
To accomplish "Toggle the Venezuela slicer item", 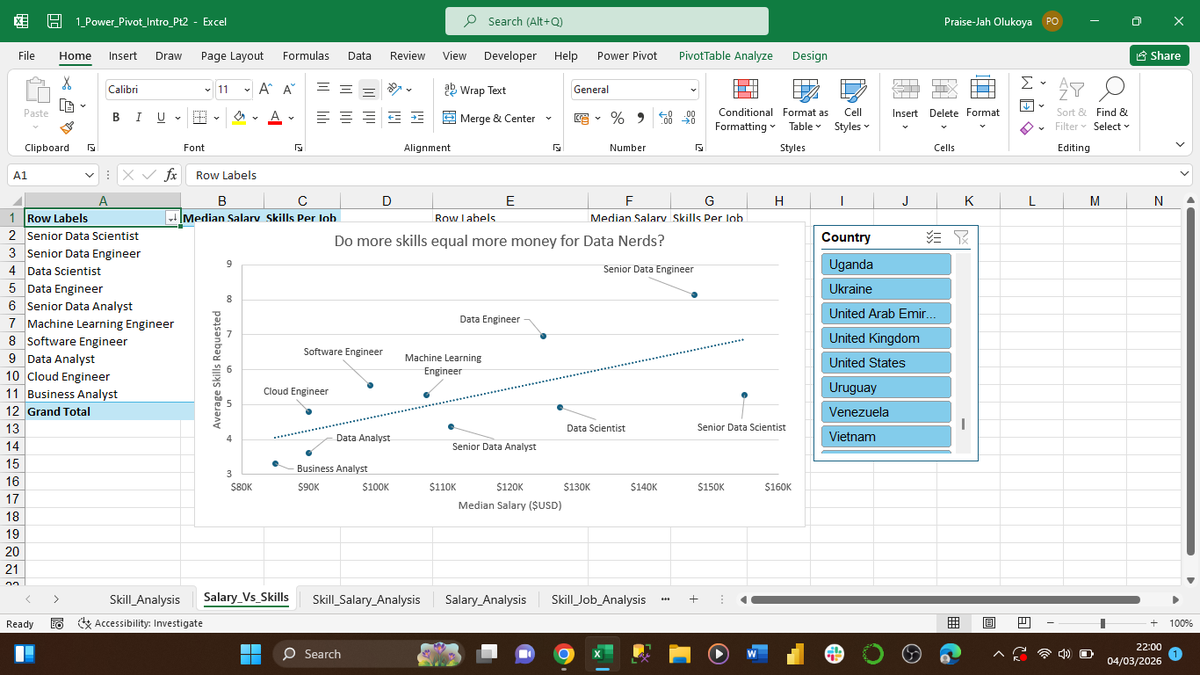I will pyautogui.click(x=886, y=412).
